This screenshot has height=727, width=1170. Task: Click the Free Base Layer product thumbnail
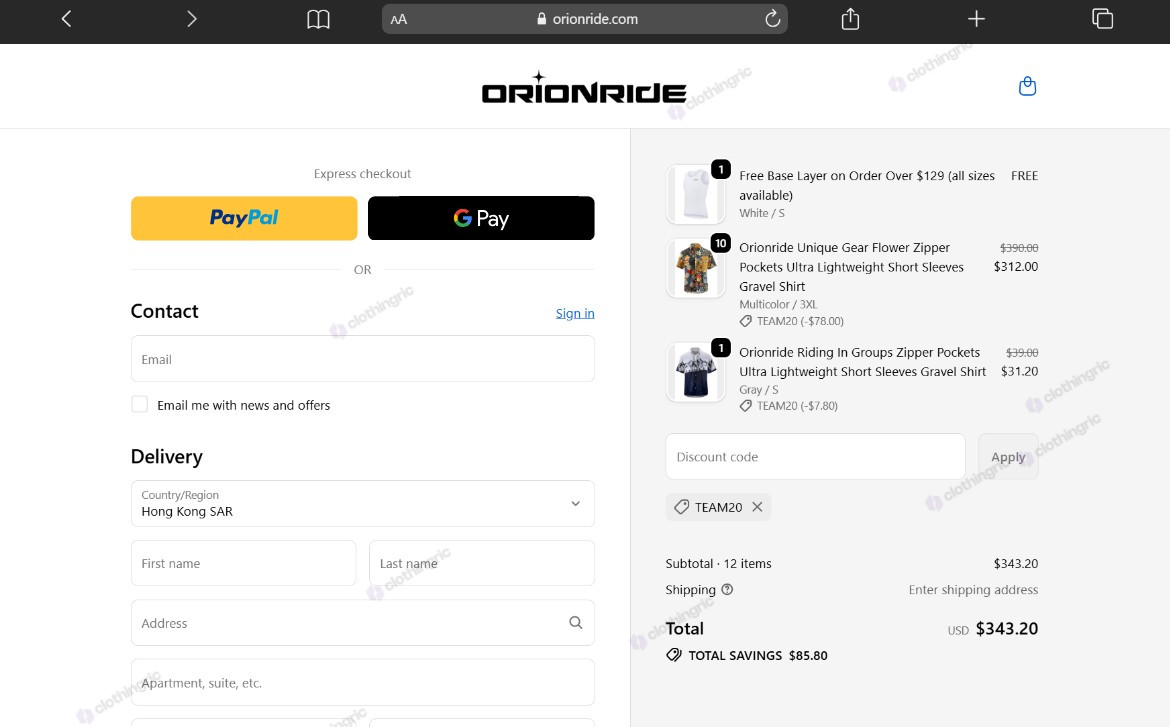695,194
